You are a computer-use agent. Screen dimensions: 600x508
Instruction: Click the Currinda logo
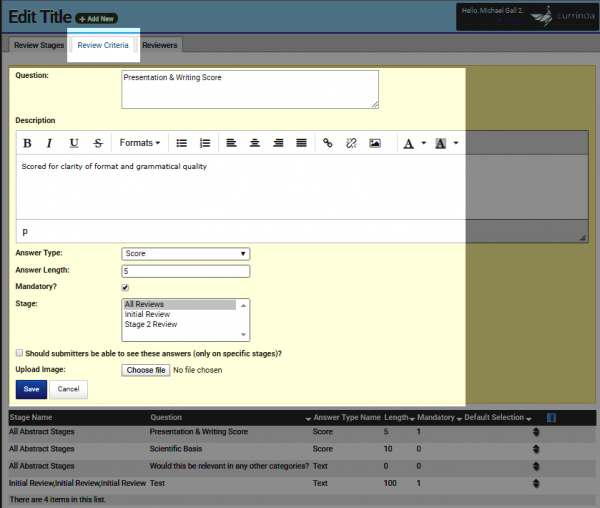coord(562,16)
